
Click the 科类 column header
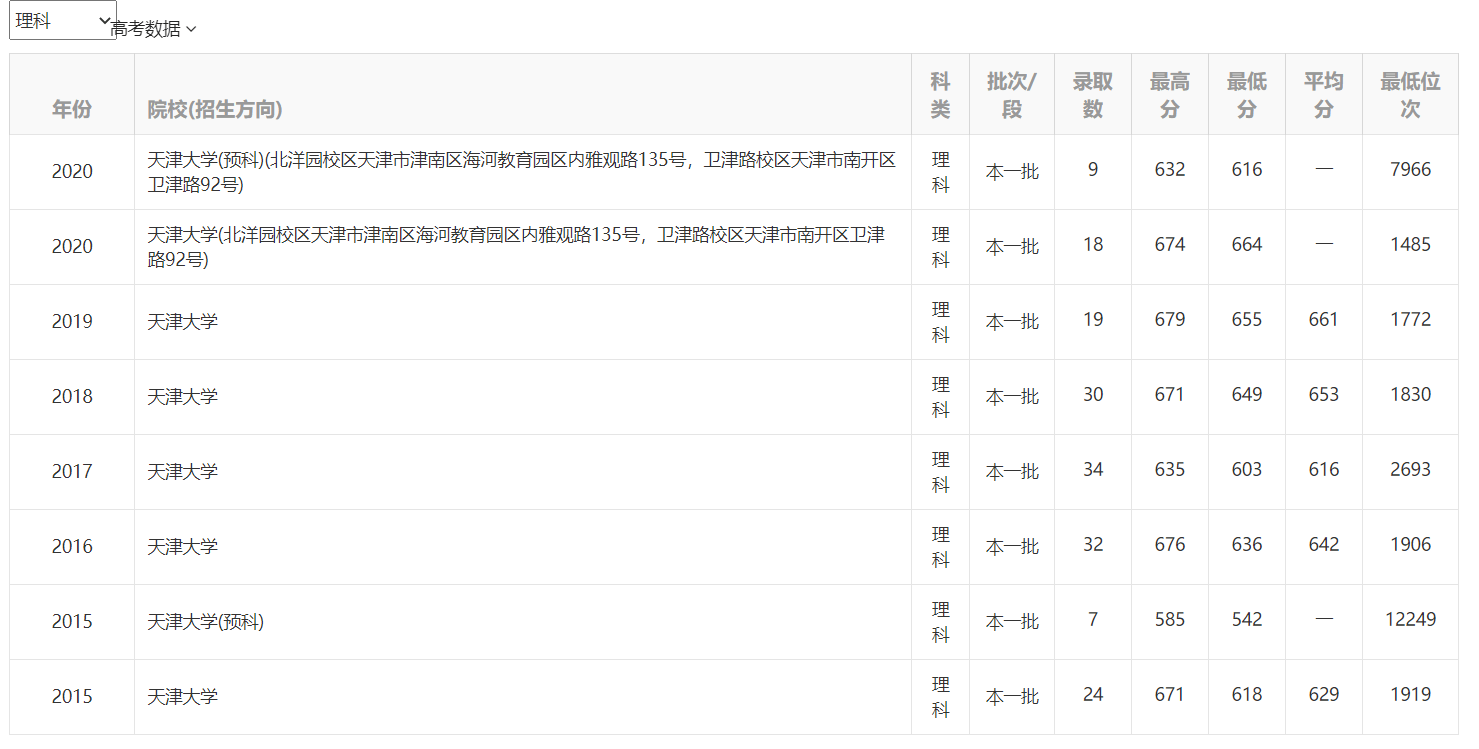tap(940, 95)
